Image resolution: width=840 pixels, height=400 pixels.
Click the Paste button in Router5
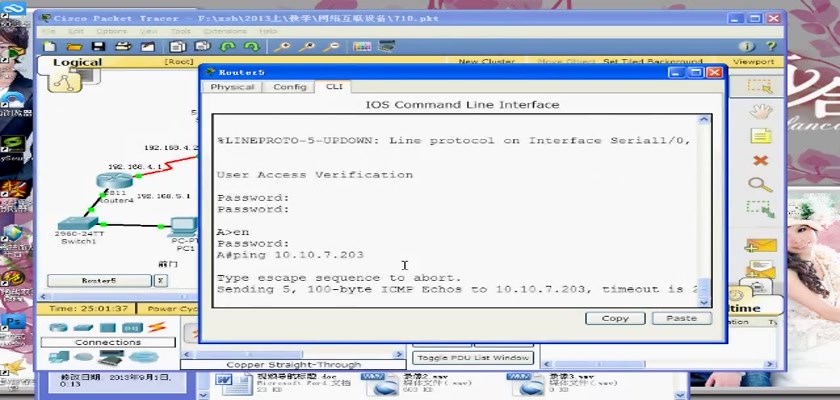681,318
